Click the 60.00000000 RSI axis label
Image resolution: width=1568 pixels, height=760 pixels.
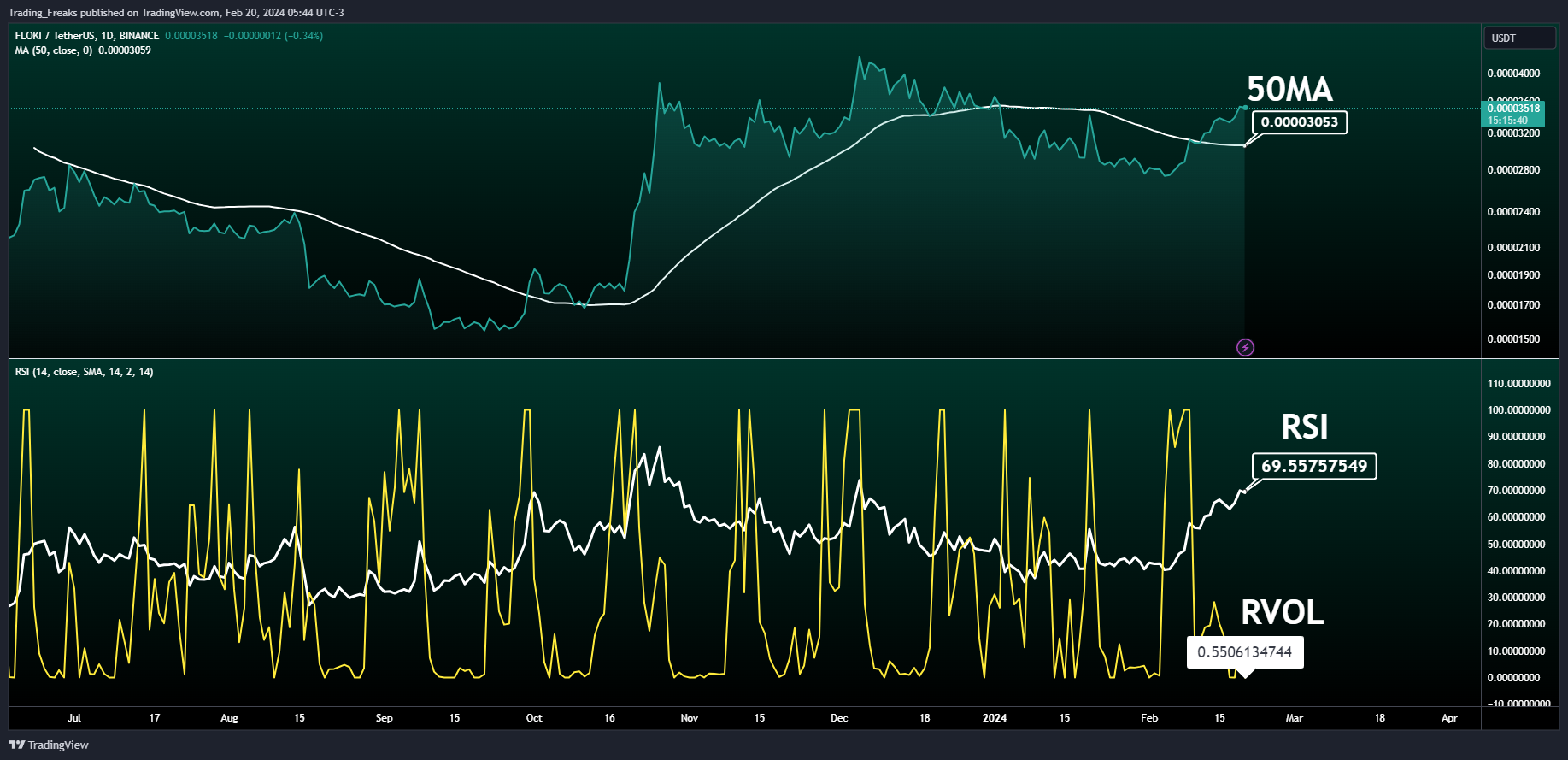point(1516,517)
